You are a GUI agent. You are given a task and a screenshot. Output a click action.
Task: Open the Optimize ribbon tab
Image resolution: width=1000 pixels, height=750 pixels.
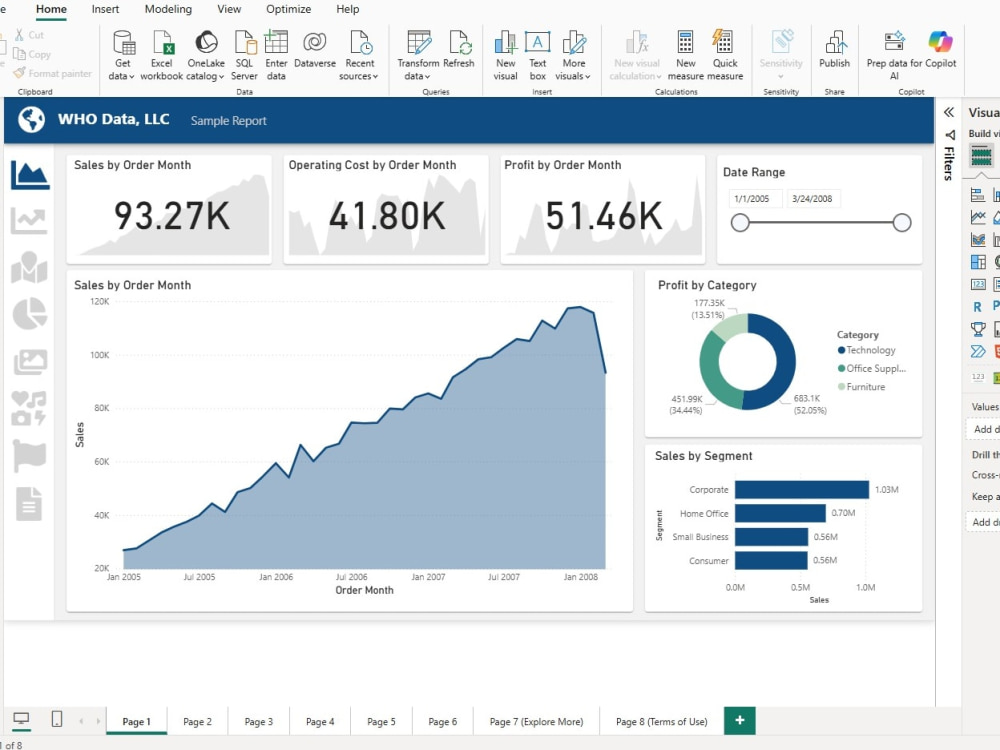(288, 10)
